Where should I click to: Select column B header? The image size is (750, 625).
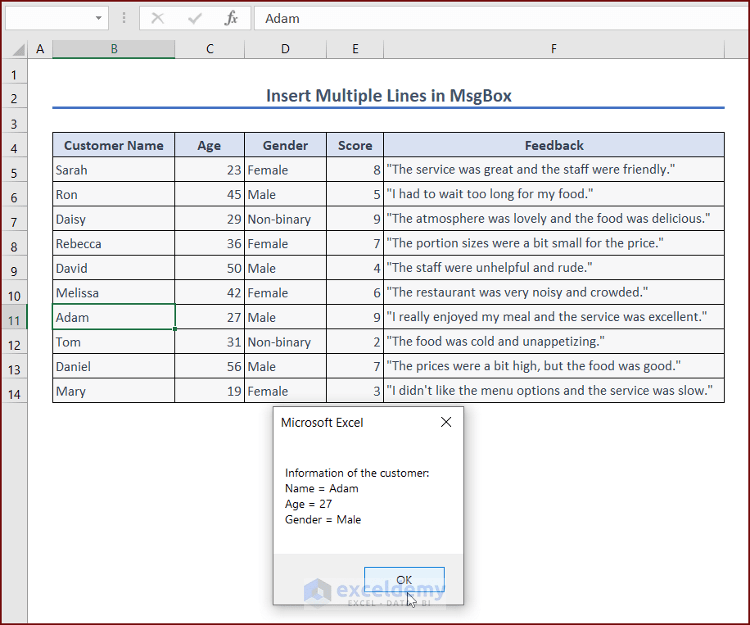tap(114, 49)
